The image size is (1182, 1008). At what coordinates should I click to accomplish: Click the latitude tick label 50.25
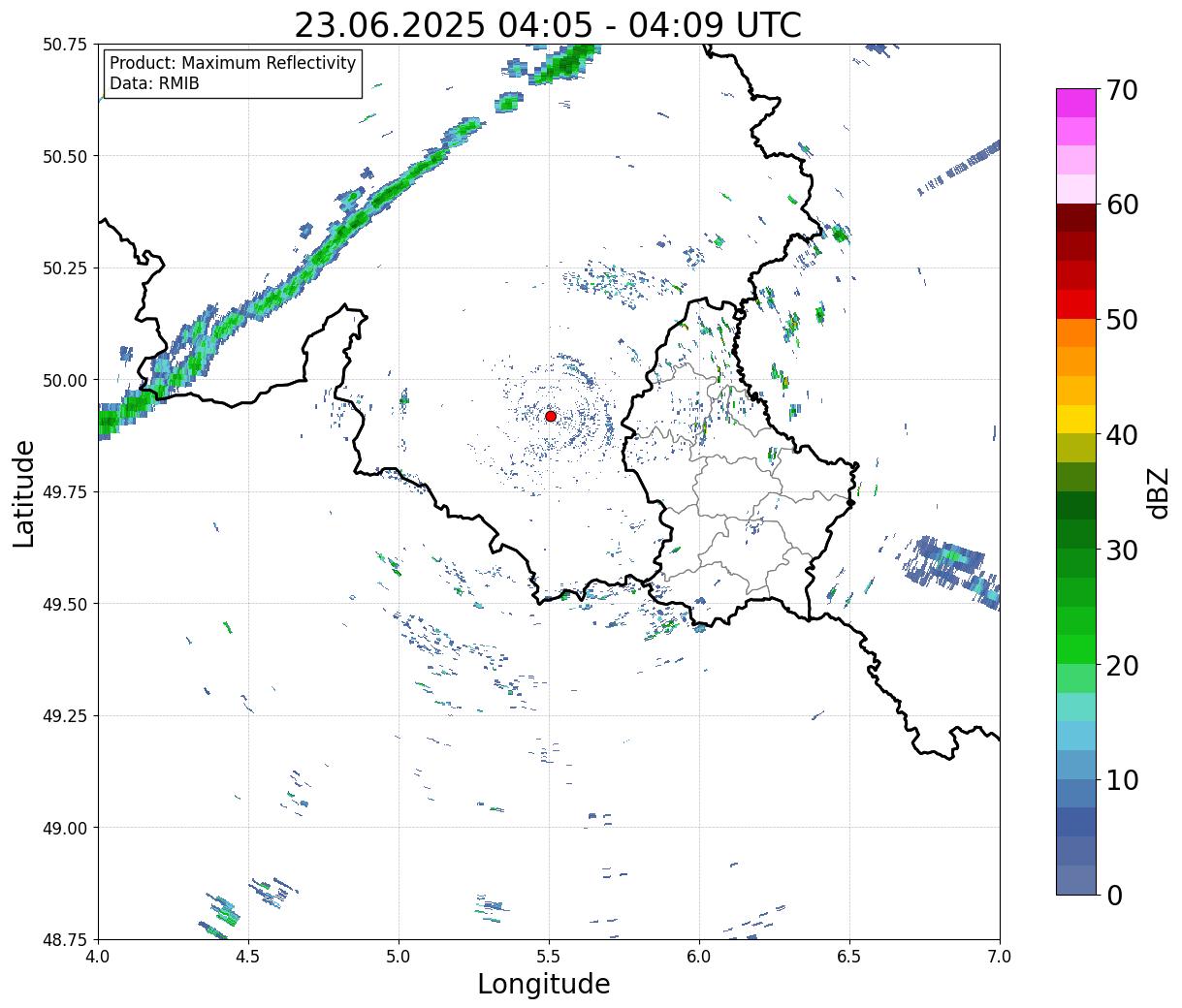point(65,268)
